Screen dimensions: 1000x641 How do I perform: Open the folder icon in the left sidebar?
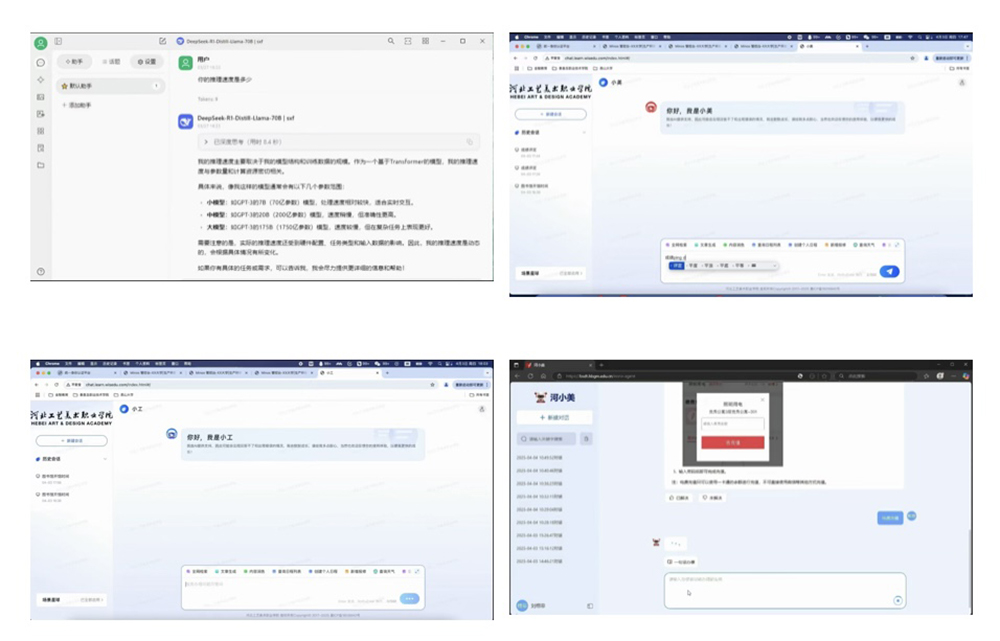(x=41, y=165)
